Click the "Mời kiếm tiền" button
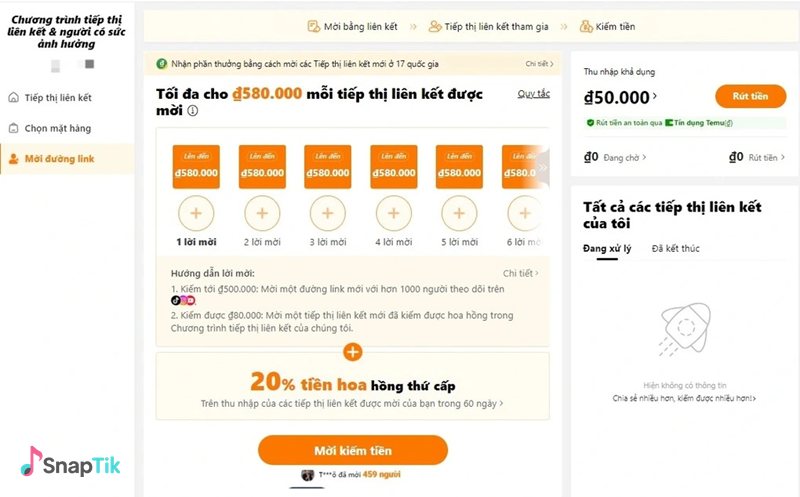Screen dimensions: 800x497 (x=352, y=449)
